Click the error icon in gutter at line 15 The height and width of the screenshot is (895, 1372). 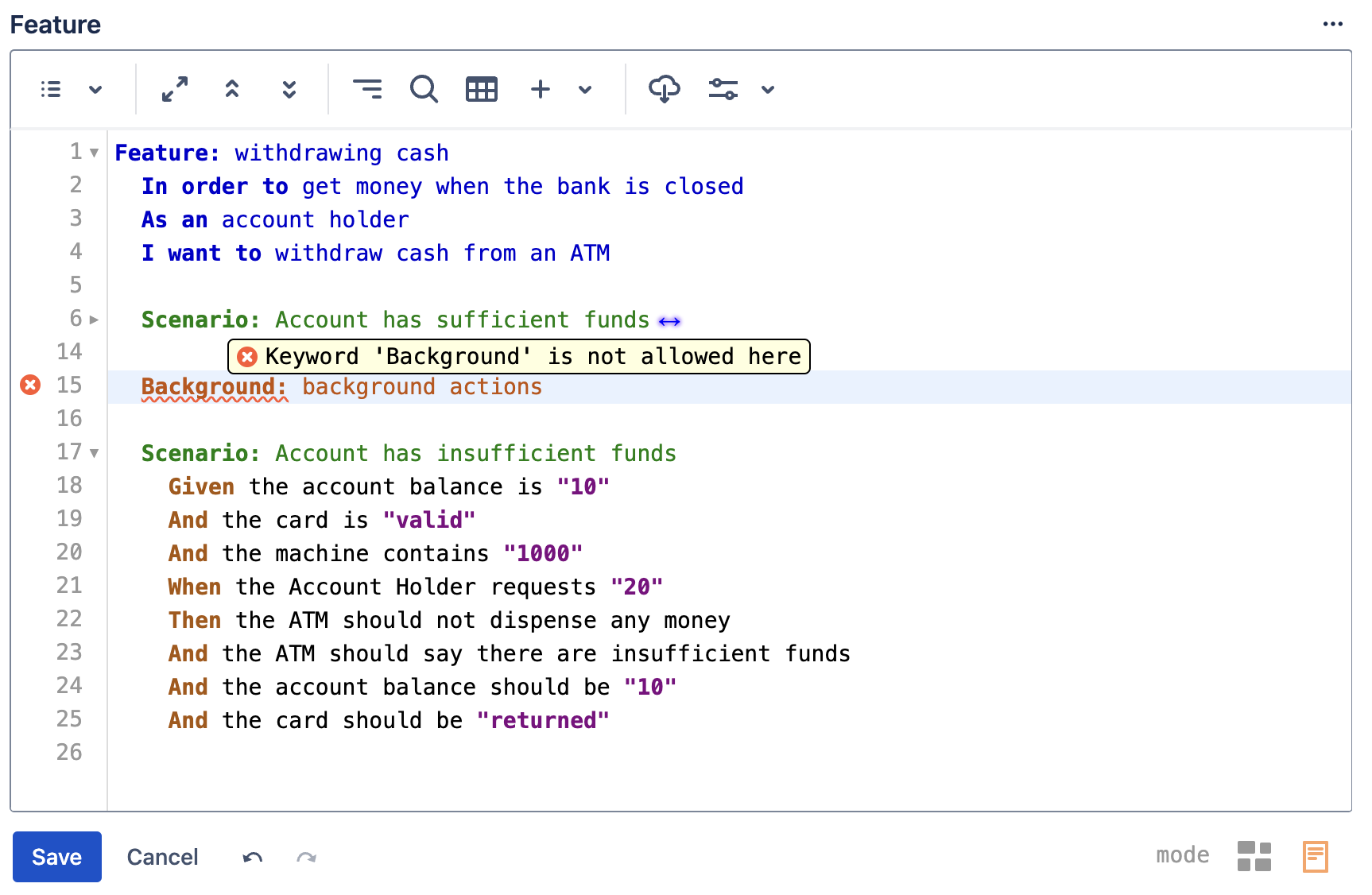[x=30, y=386]
